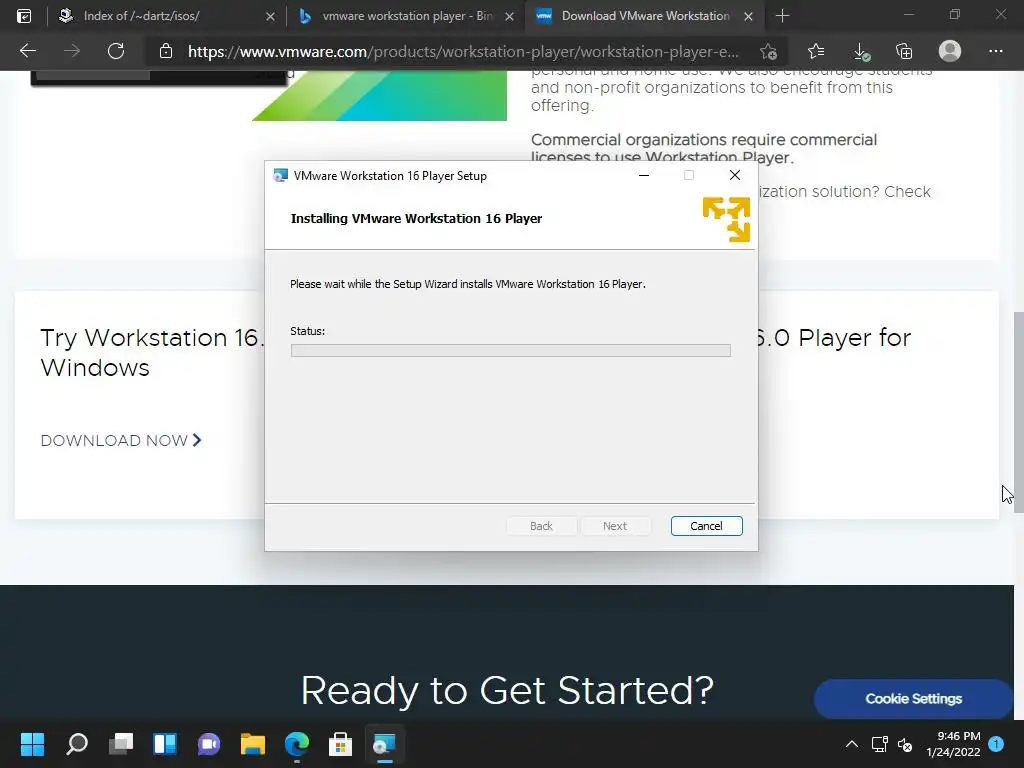Screen dimensions: 1024x768
Task: Show hidden system tray icons
Action: pos(852,744)
